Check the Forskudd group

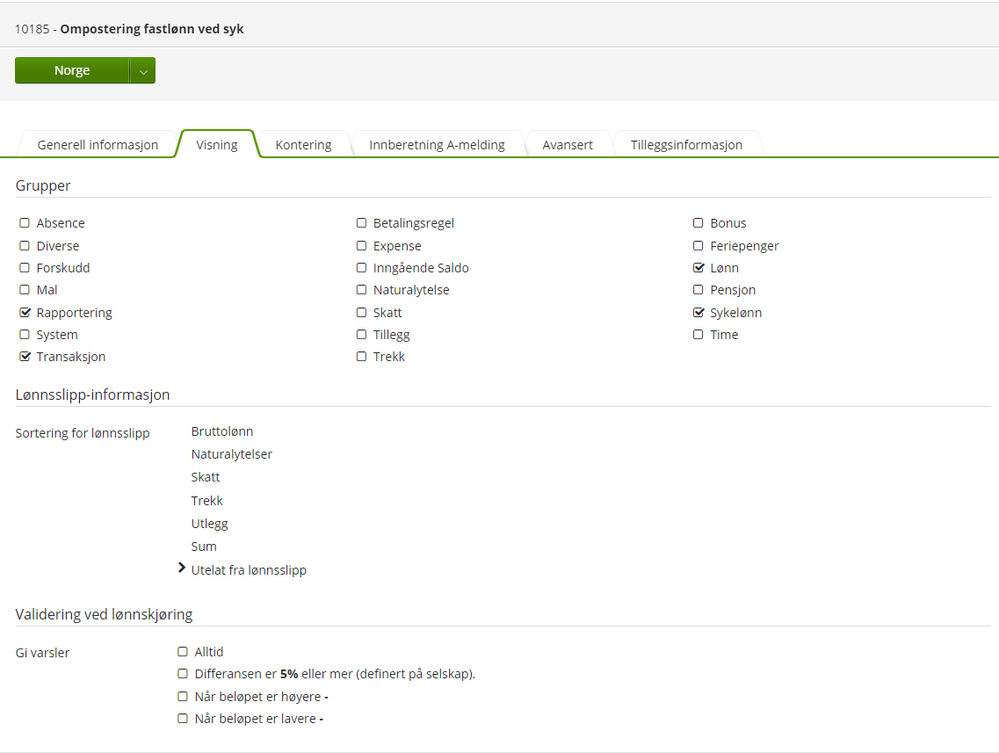[x=24, y=268]
